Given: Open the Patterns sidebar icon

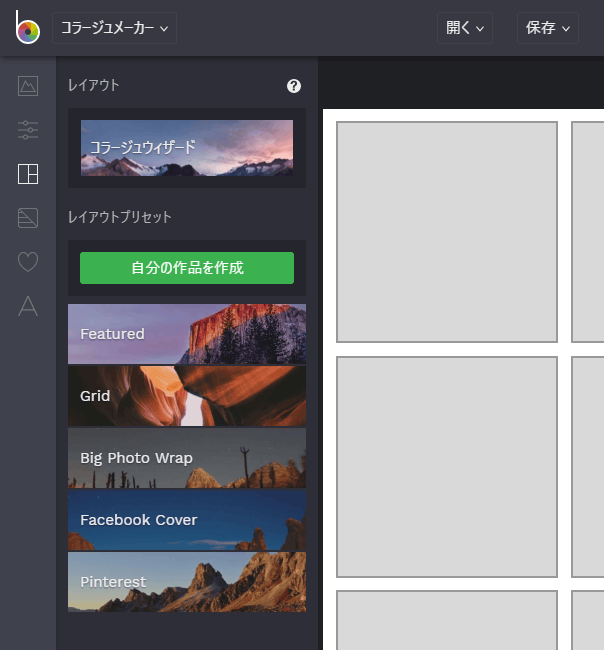Looking at the screenshot, I should (28, 218).
